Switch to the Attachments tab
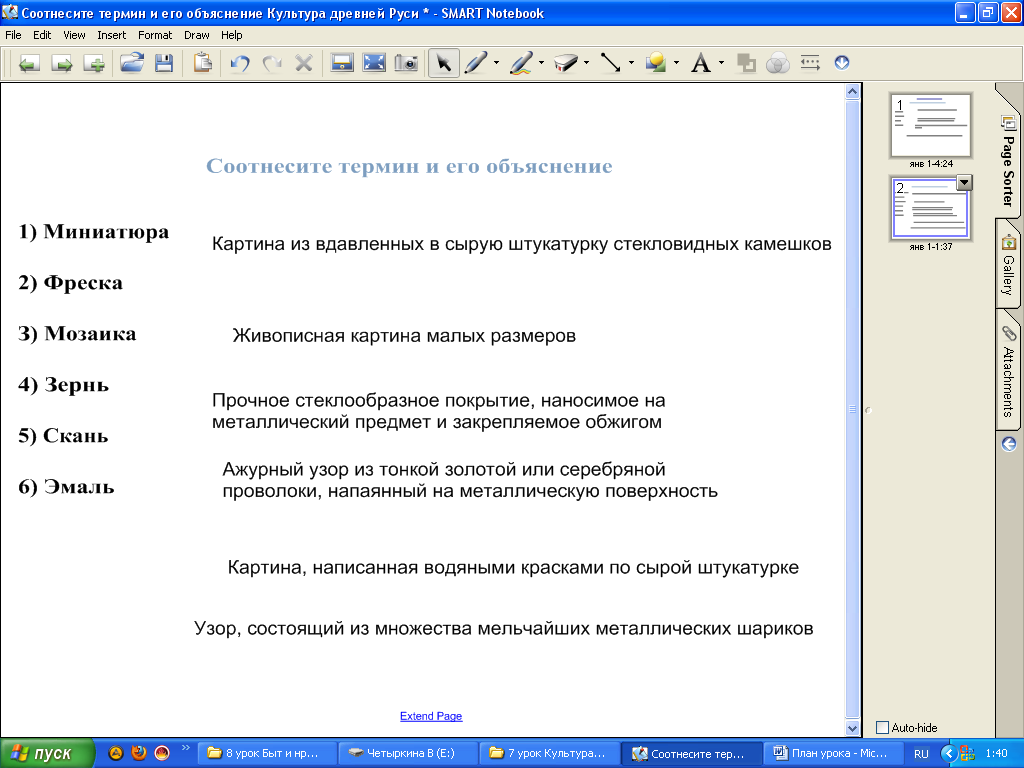The height and width of the screenshot is (768, 1024). coord(1008,372)
